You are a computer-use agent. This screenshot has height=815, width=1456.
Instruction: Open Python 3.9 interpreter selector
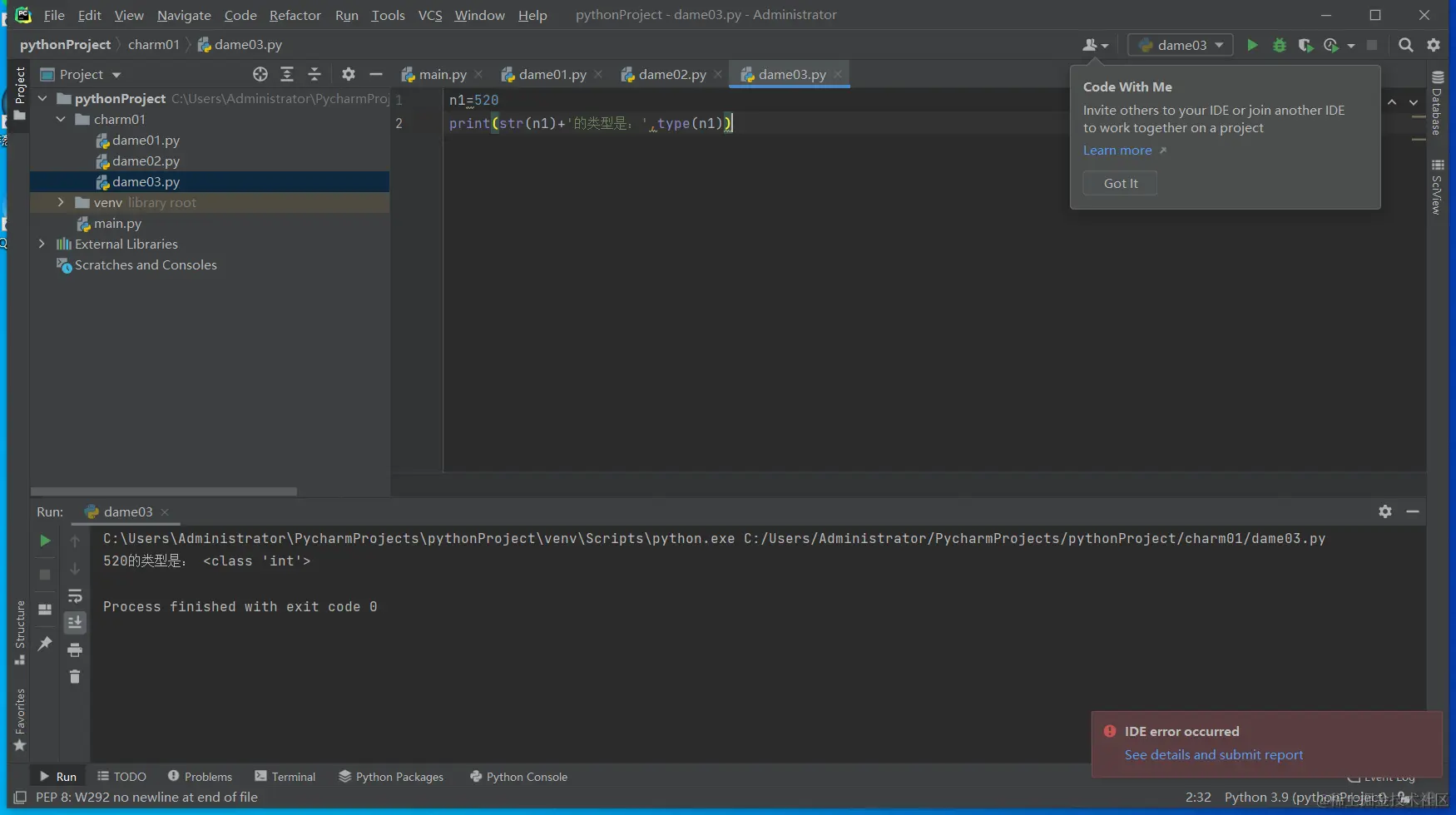tap(1305, 797)
